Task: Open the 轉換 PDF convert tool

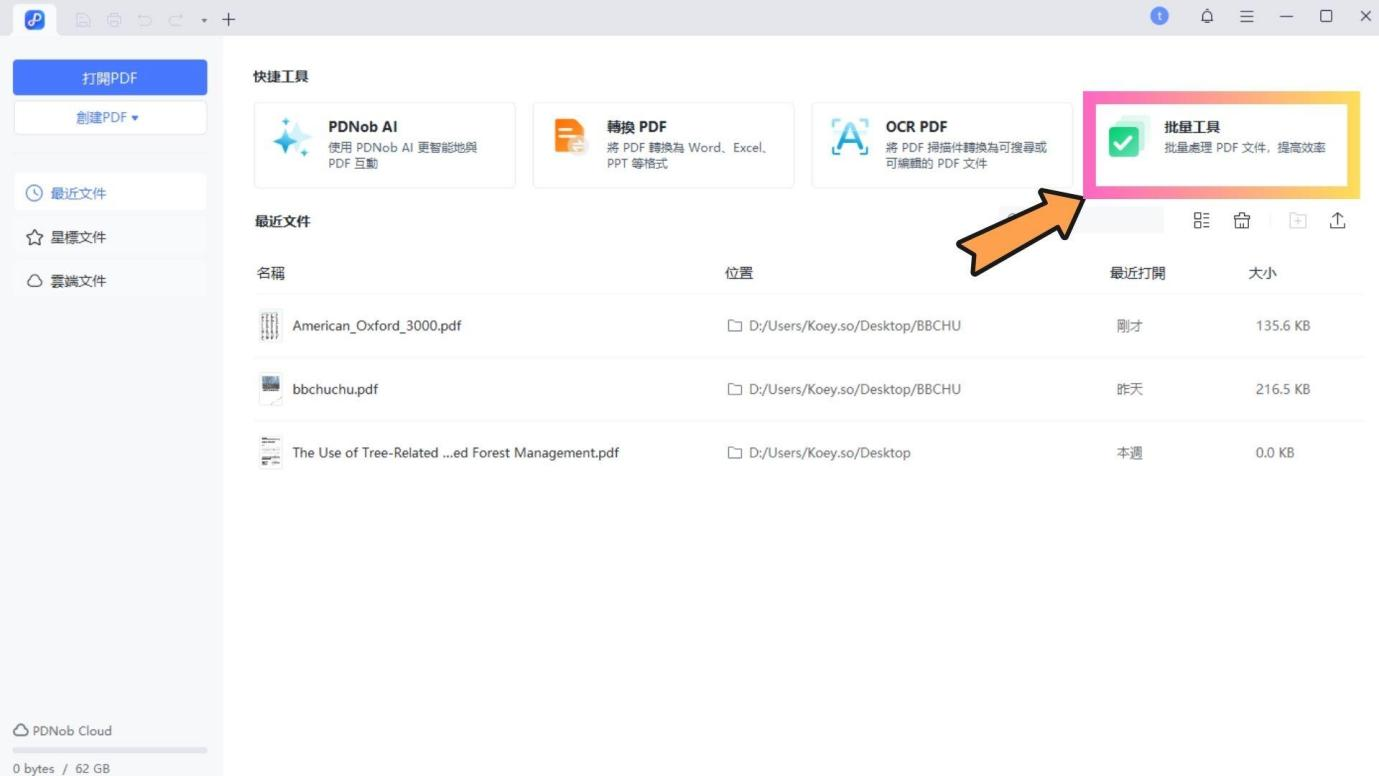Action: coord(663,145)
